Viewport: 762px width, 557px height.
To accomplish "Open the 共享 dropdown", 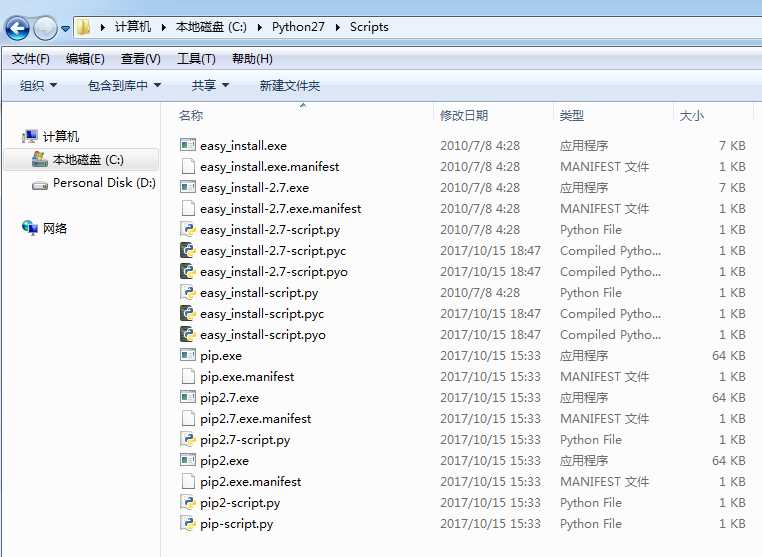I will pos(210,86).
